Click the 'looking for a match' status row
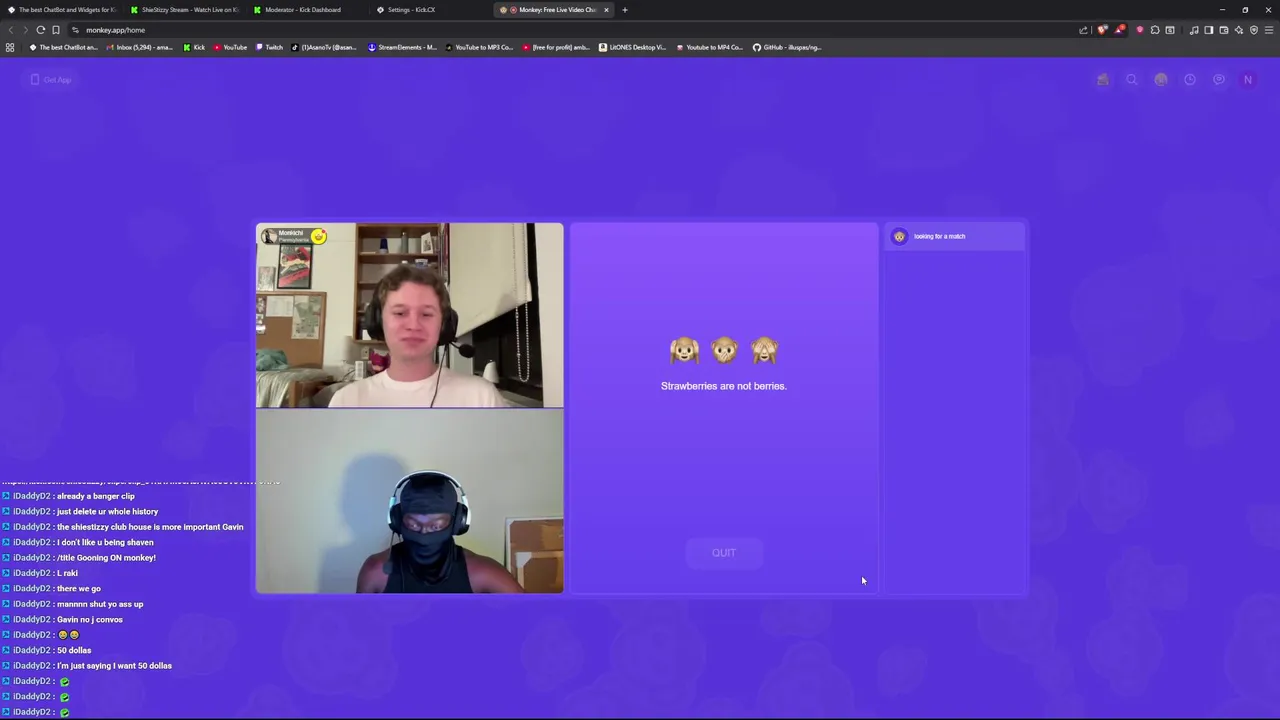The height and width of the screenshot is (720, 1280). coord(954,237)
